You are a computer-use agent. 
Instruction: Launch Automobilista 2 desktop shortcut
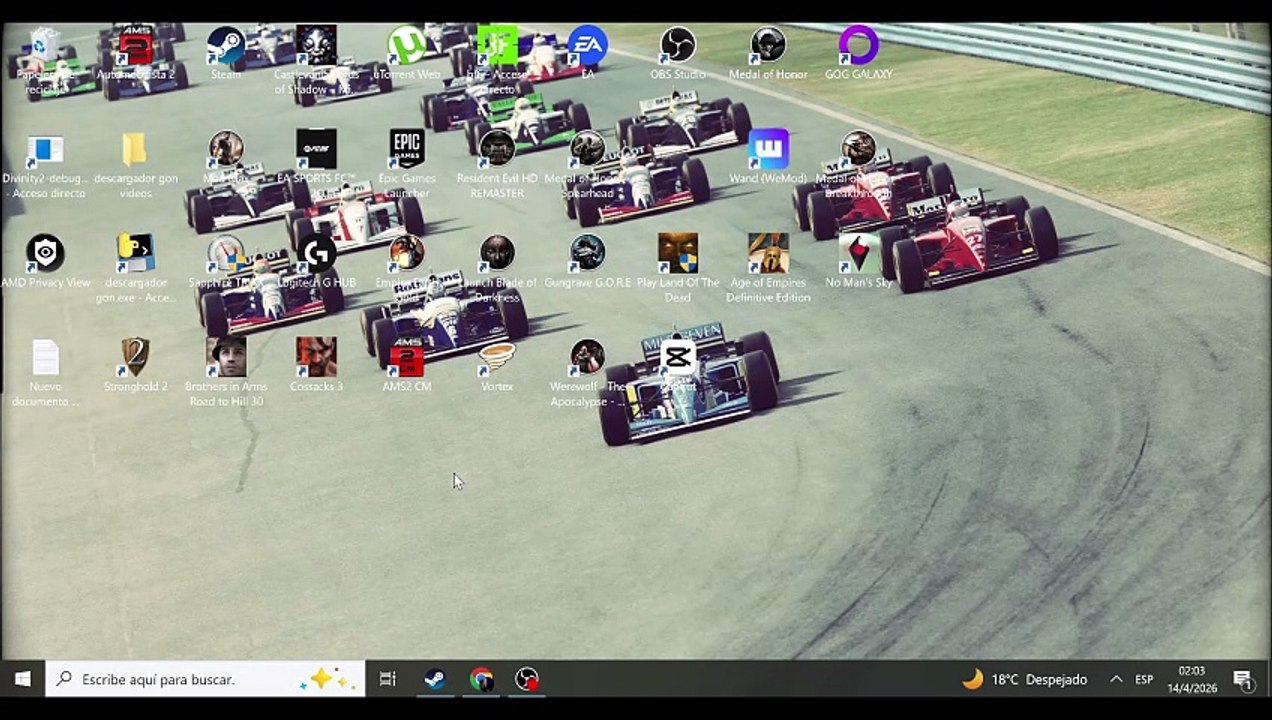point(135,54)
